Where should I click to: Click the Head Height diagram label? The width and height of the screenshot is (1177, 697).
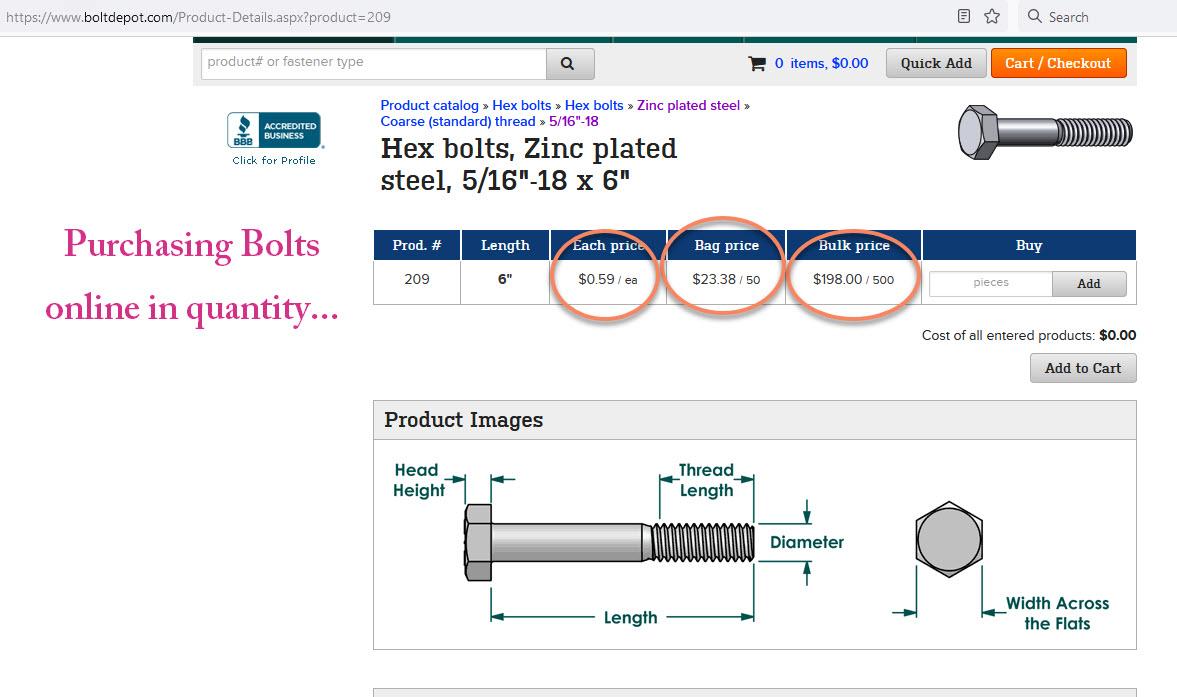pyautogui.click(x=419, y=480)
